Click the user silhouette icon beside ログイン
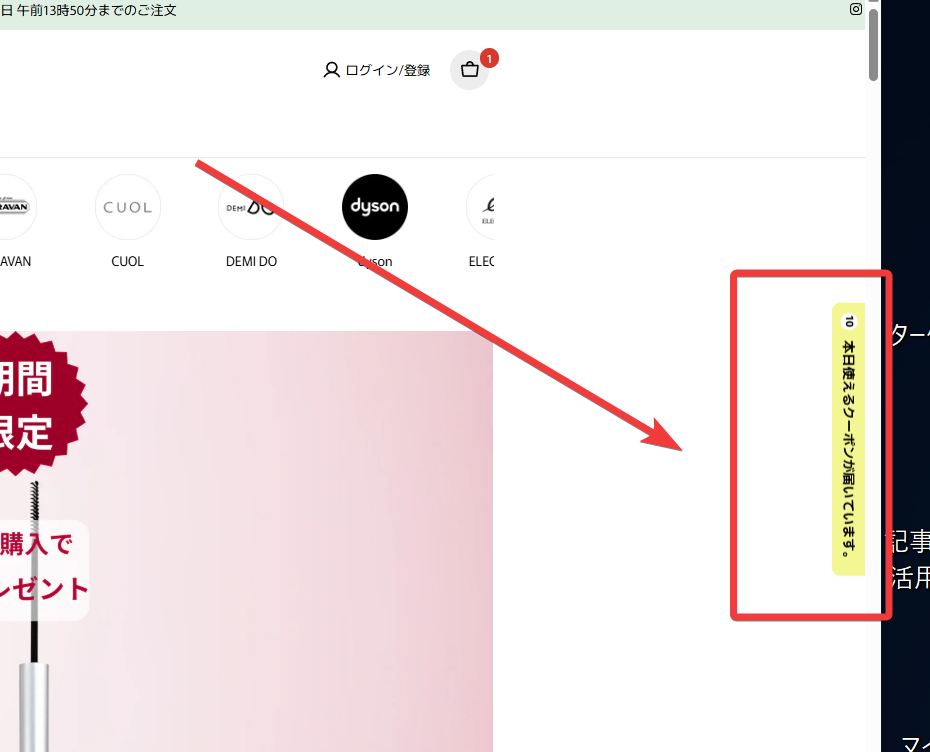Viewport: 930px width, 752px height. tap(331, 70)
